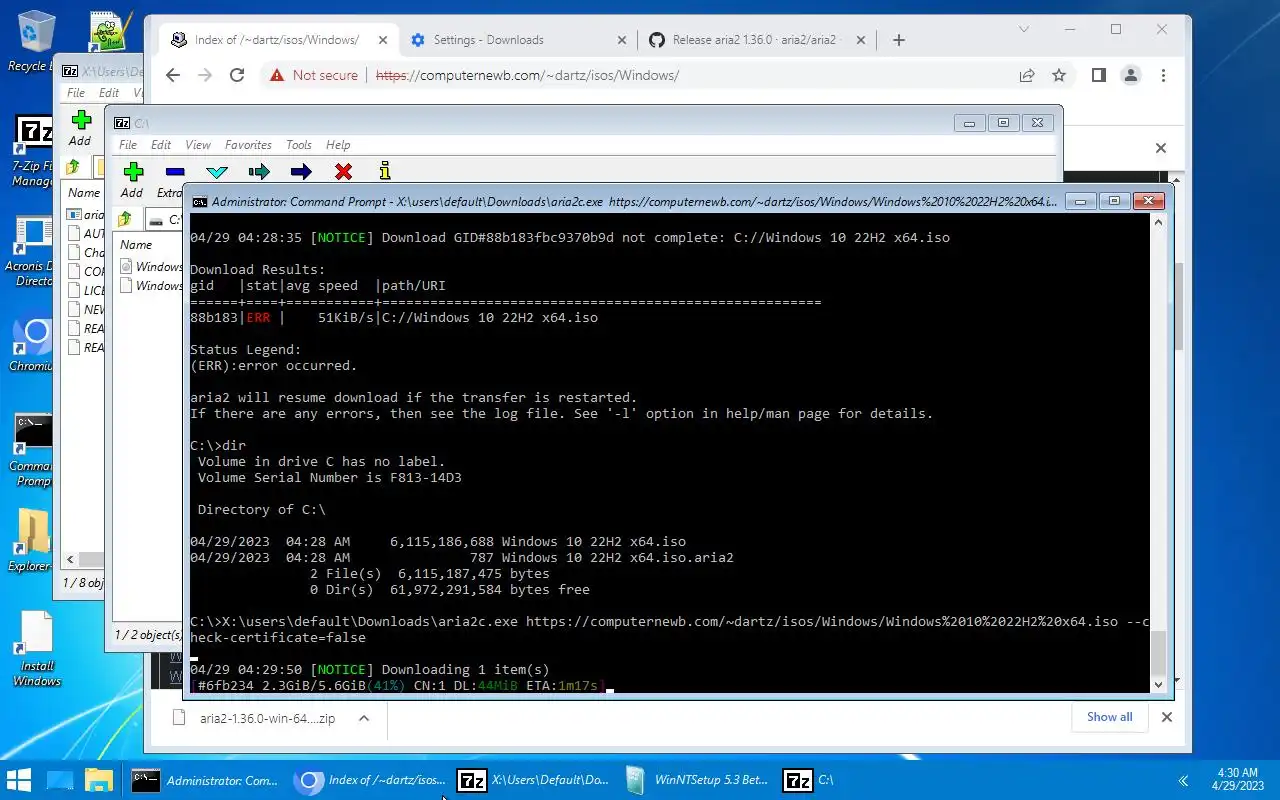The image size is (1280, 800).
Task: Click the horizontal scrollbar left arrow in rear 7-Zip
Action: (71, 560)
